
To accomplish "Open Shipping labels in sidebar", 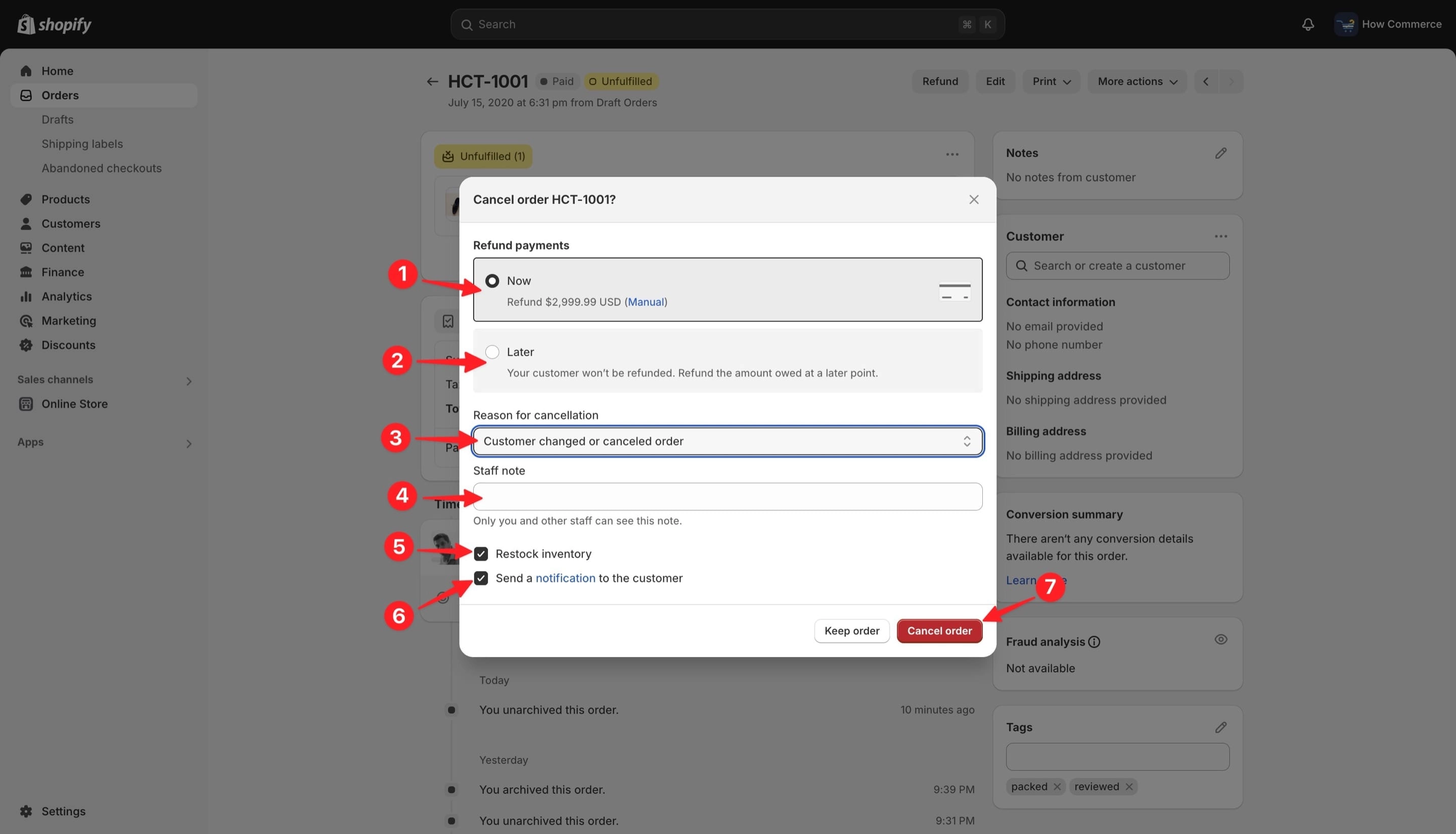I will coord(82,144).
